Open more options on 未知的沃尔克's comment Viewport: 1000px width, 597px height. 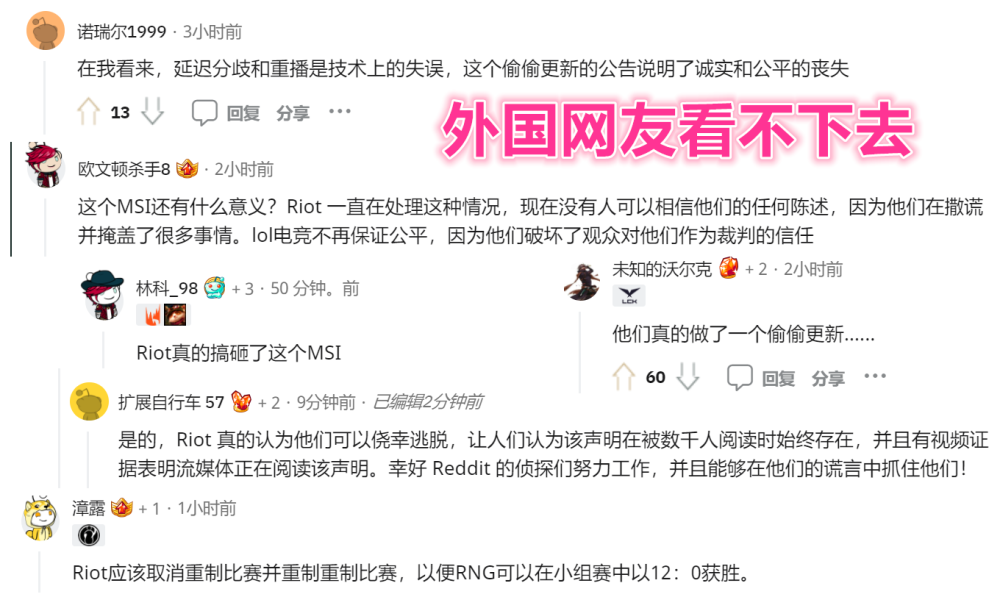pos(875,376)
